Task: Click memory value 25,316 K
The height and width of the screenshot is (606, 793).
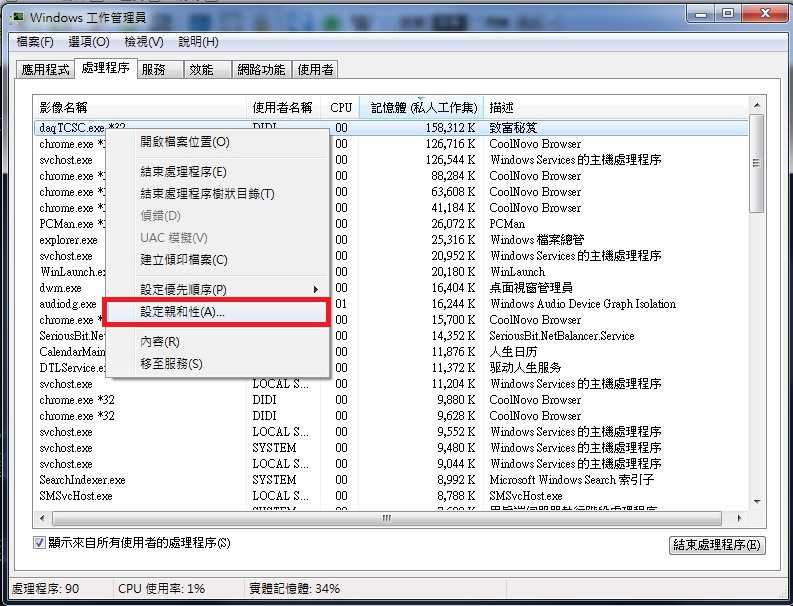Action: 453,240
